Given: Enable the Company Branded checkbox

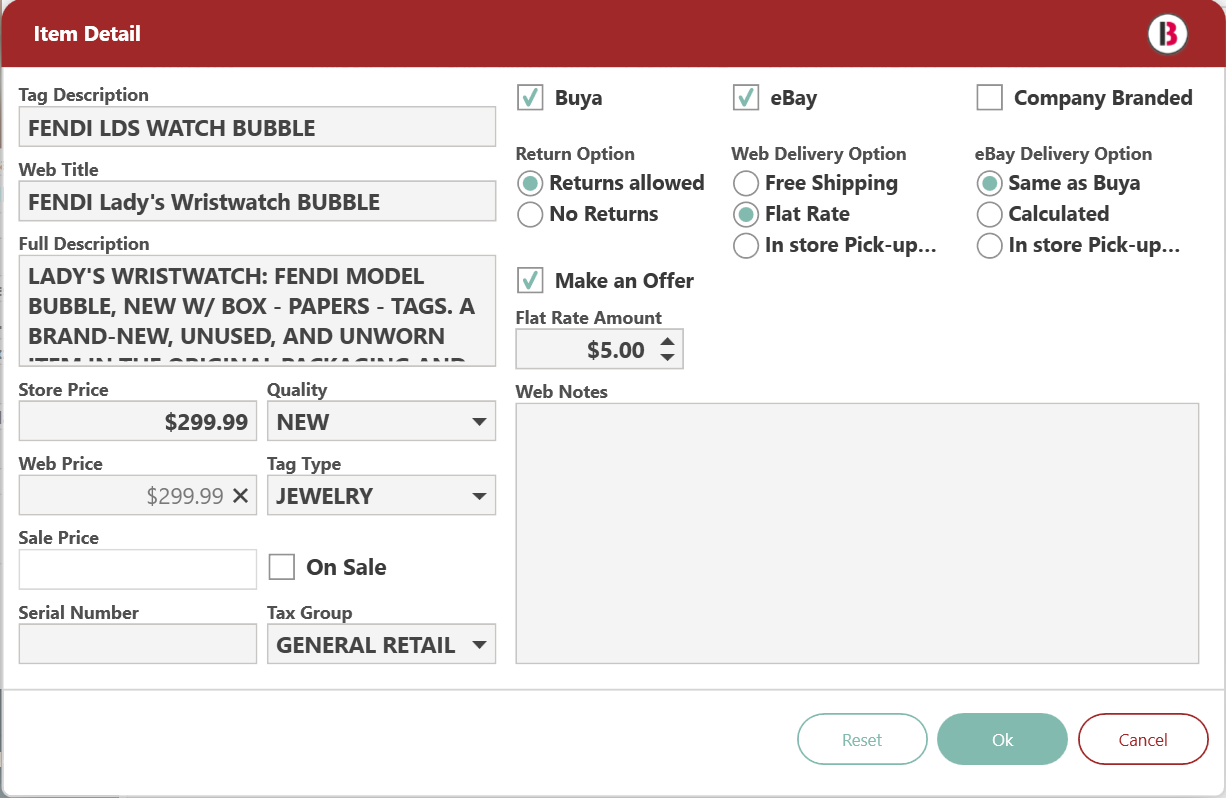Looking at the screenshot, I should tap(990, 98).
